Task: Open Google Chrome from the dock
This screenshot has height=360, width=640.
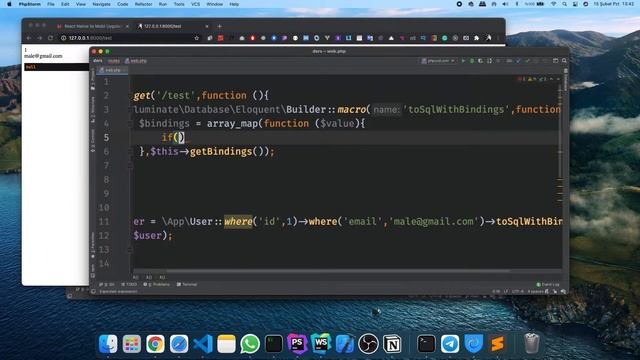Action: coord(156,344)
